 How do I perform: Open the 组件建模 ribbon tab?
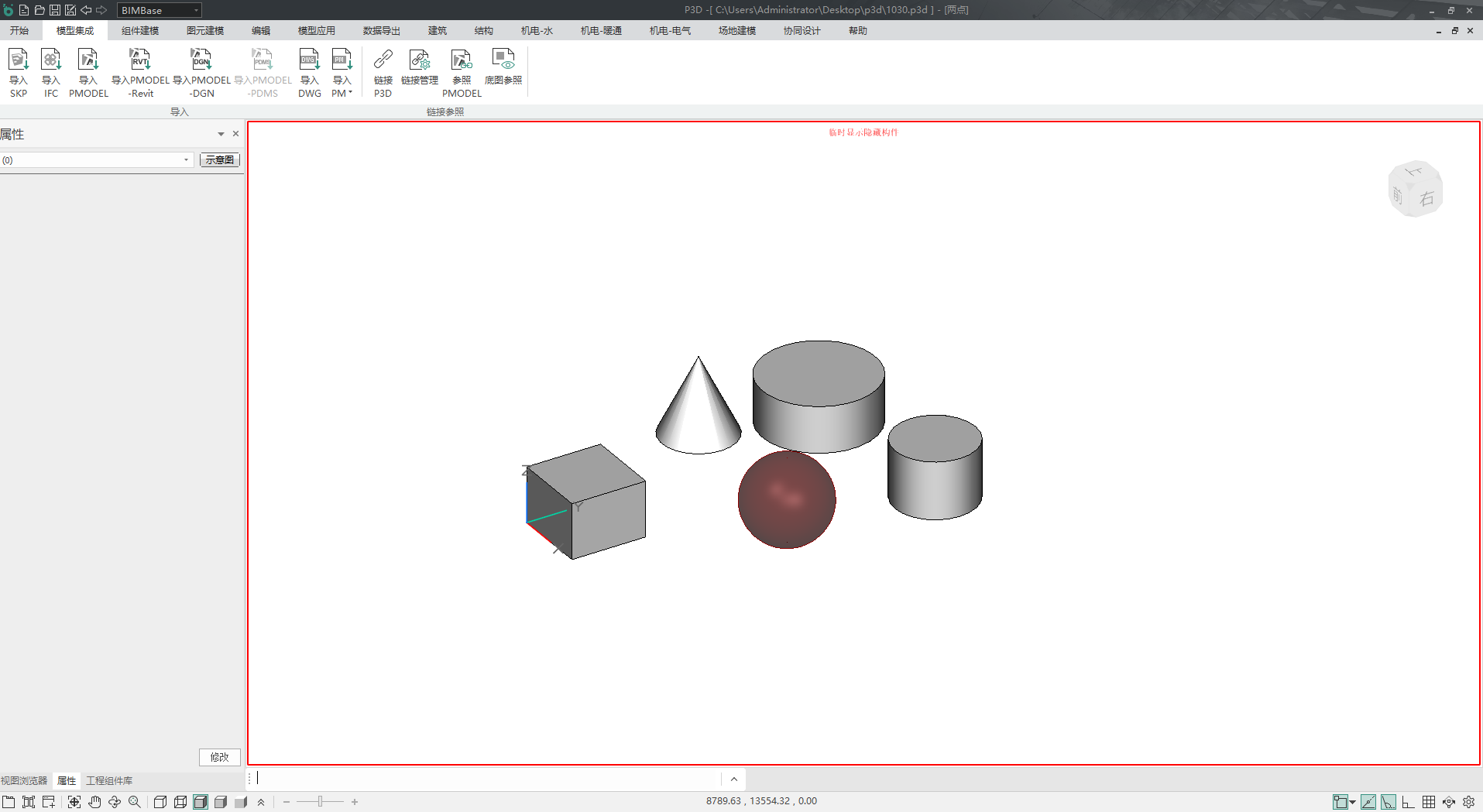[x=140, y=31]
